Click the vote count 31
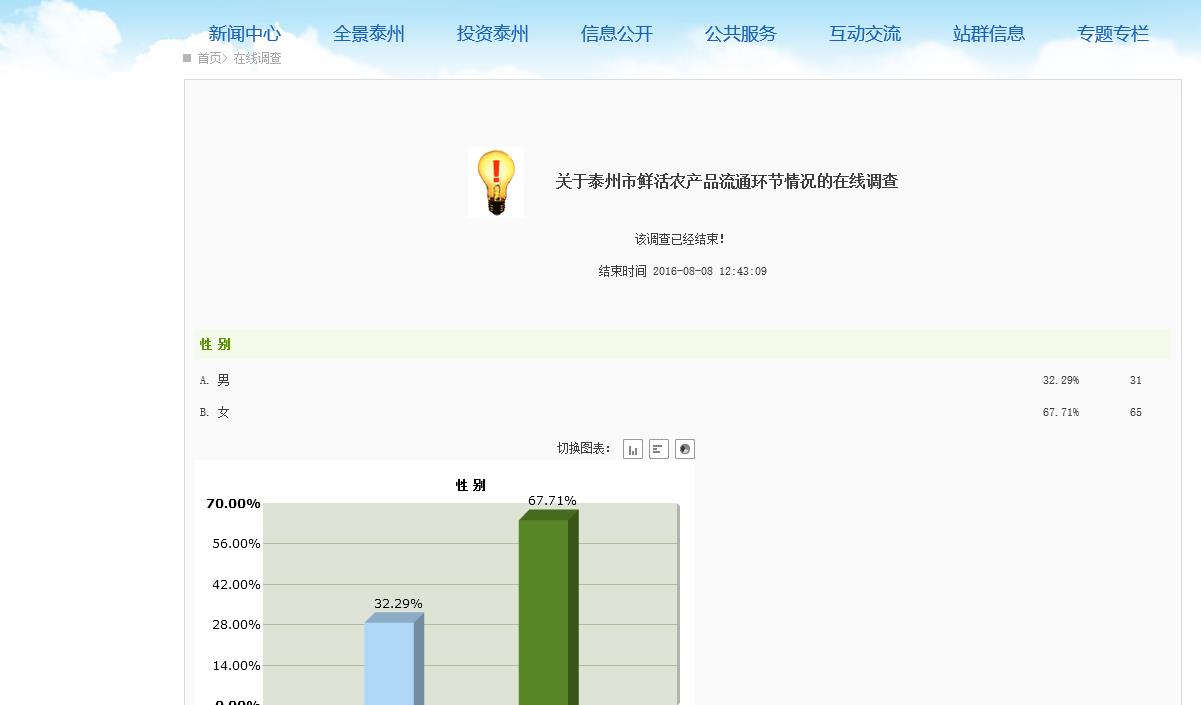The image size is (1201, 705). click(x=1136, y=380)
